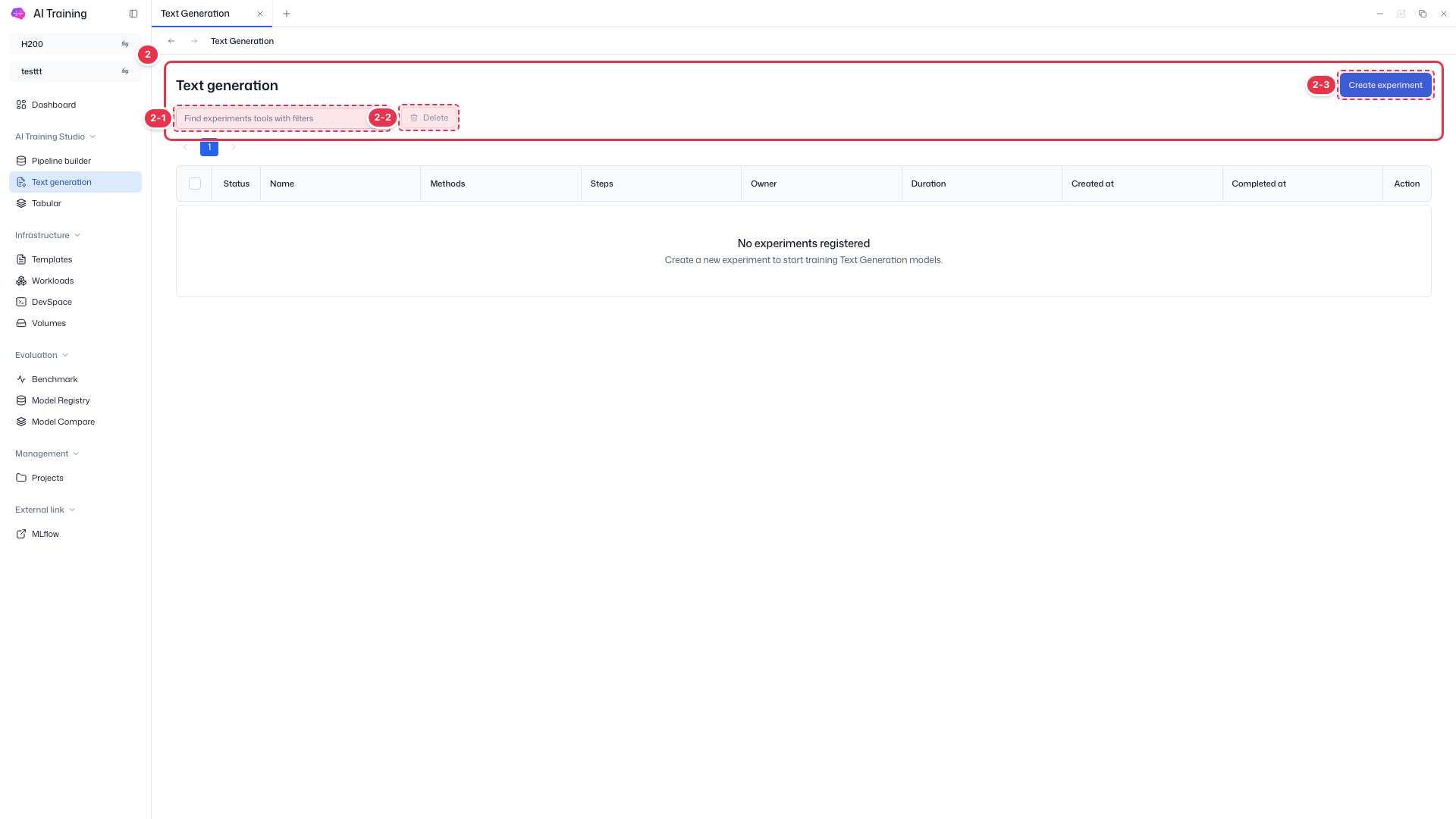The width and height of the screenshot is (1456, 819).
Task: Go back with the left arrow
Action: [171, 41]
